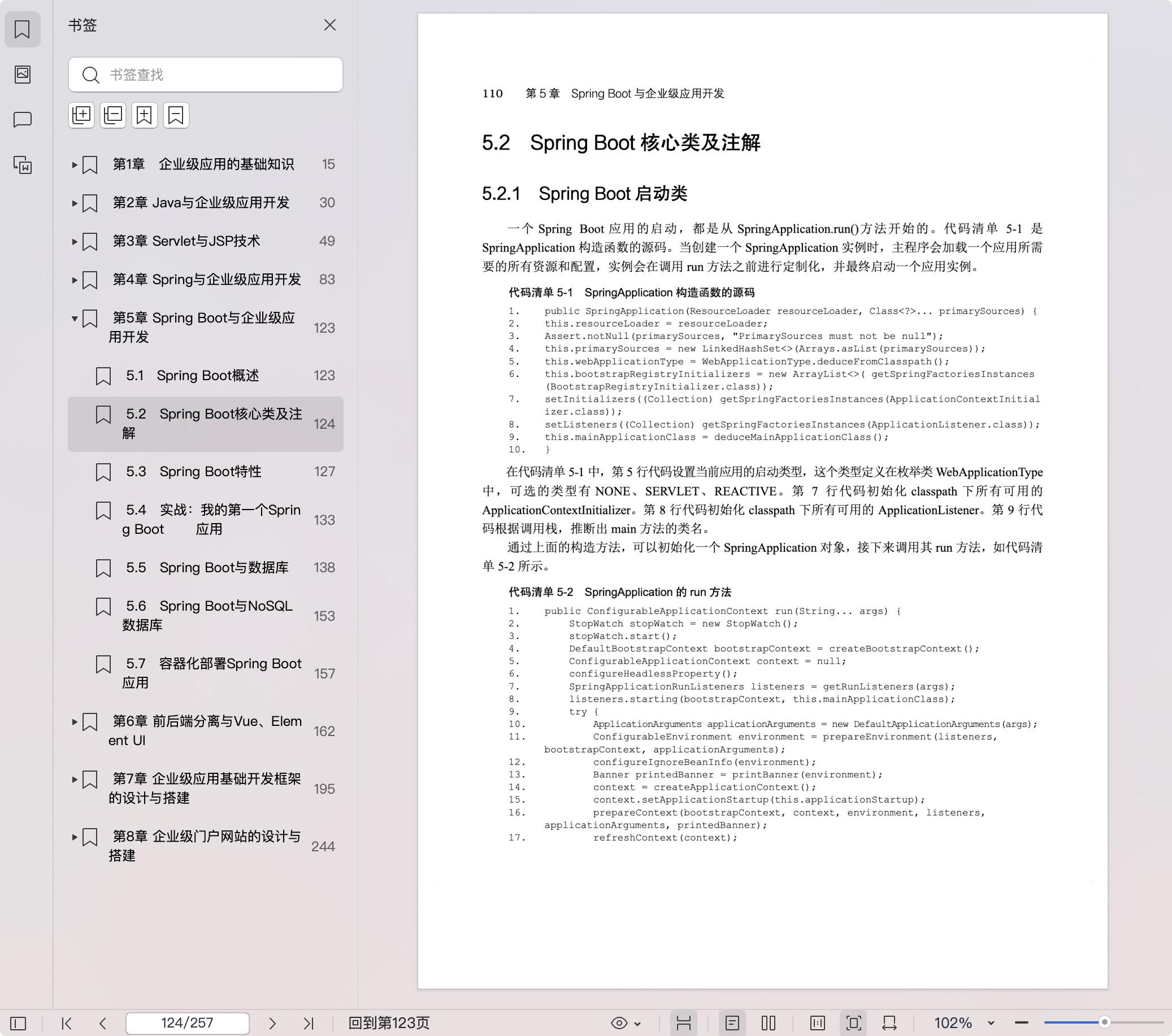Image resolution: width=1172 pixels, height=1036 pixels.
Task: Click the zoom out minus button
Action: coord(1021,1024)
